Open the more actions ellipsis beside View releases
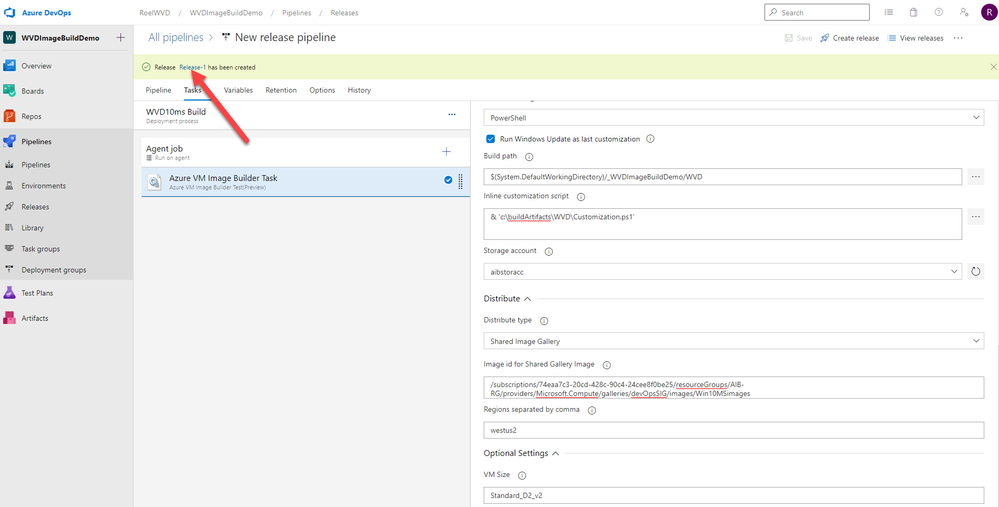The image size is (999, 507). [x=958, y=38]
